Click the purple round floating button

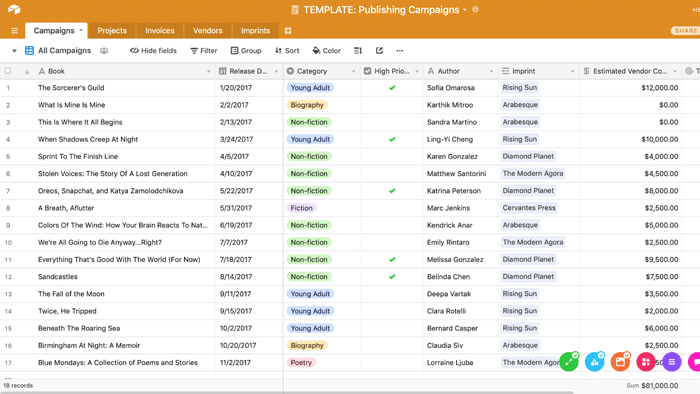click(672, 361)
